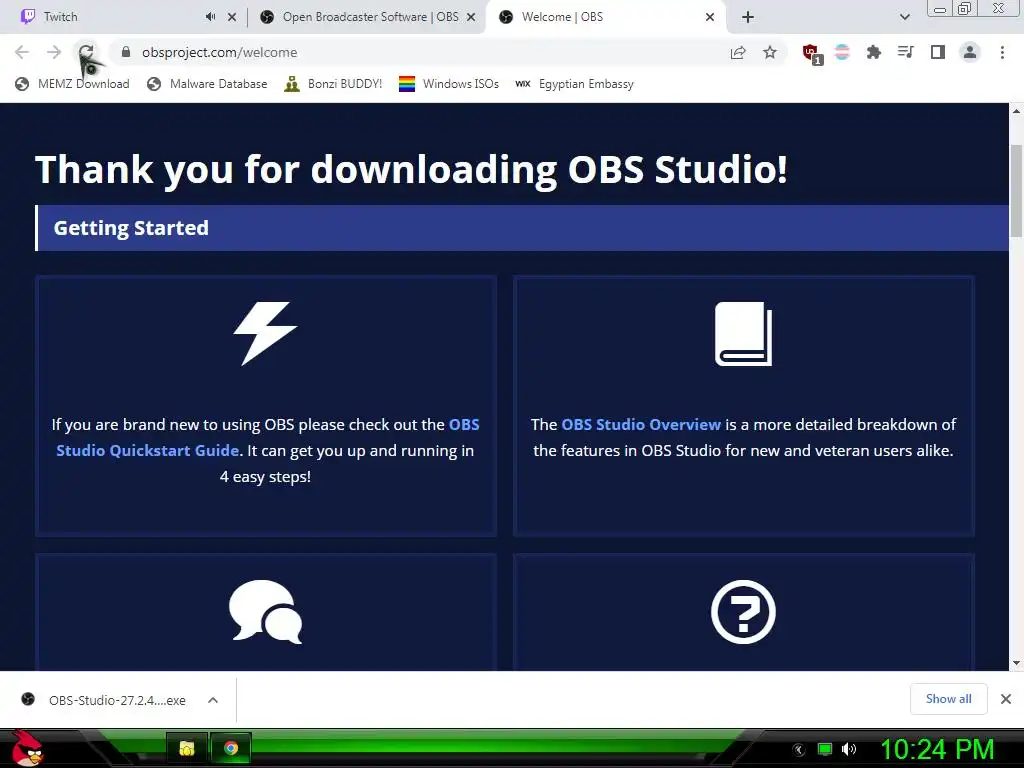Viewport: 1024px width, 768px height.
Task: Click the scrollbar up arrow
Action: point(1016,111)
